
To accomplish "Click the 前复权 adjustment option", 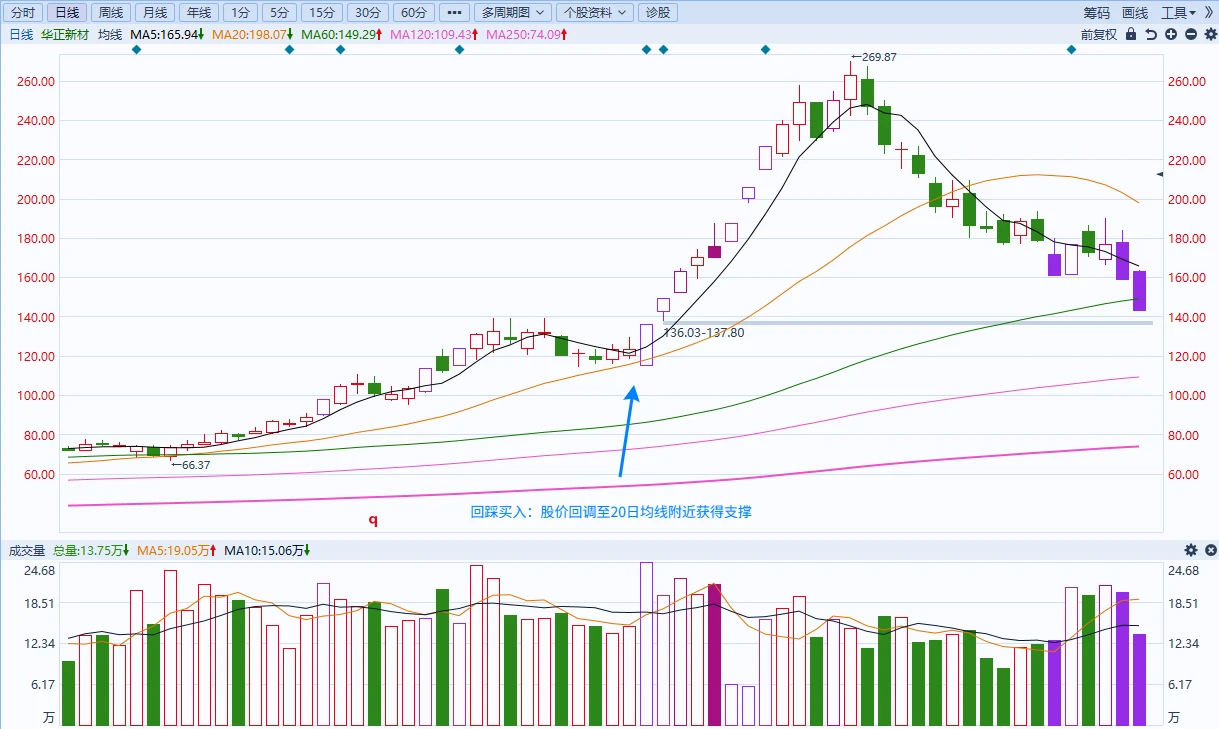I will (1099, 34).
